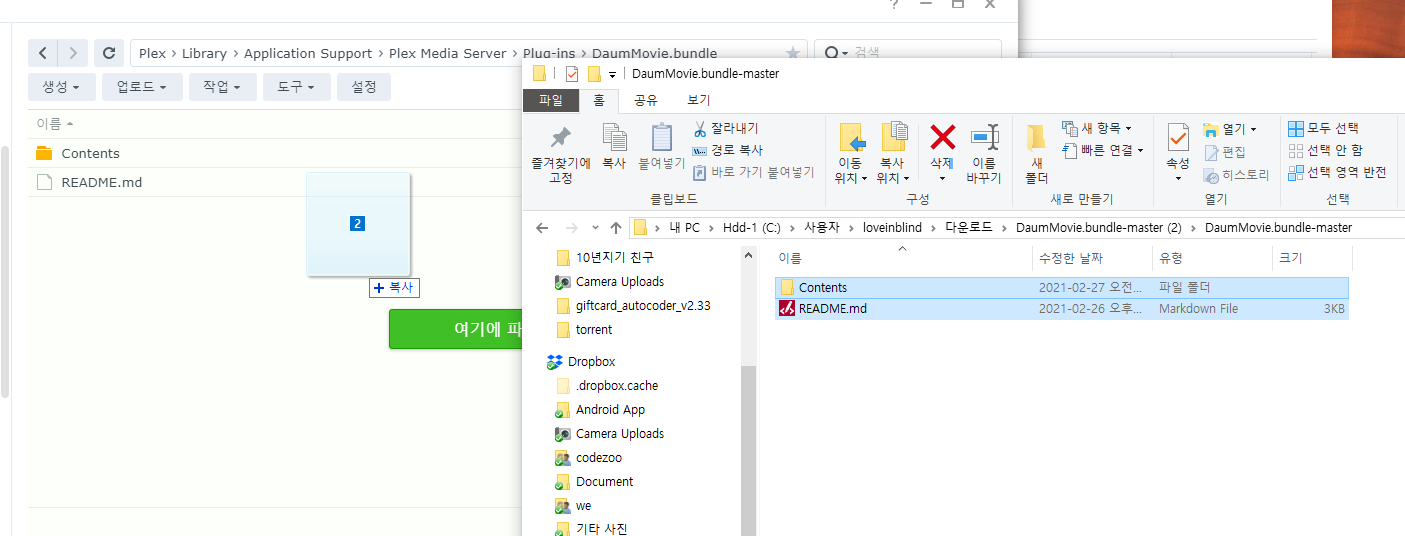Select torrent folder in navigation pane

[594, 329]
